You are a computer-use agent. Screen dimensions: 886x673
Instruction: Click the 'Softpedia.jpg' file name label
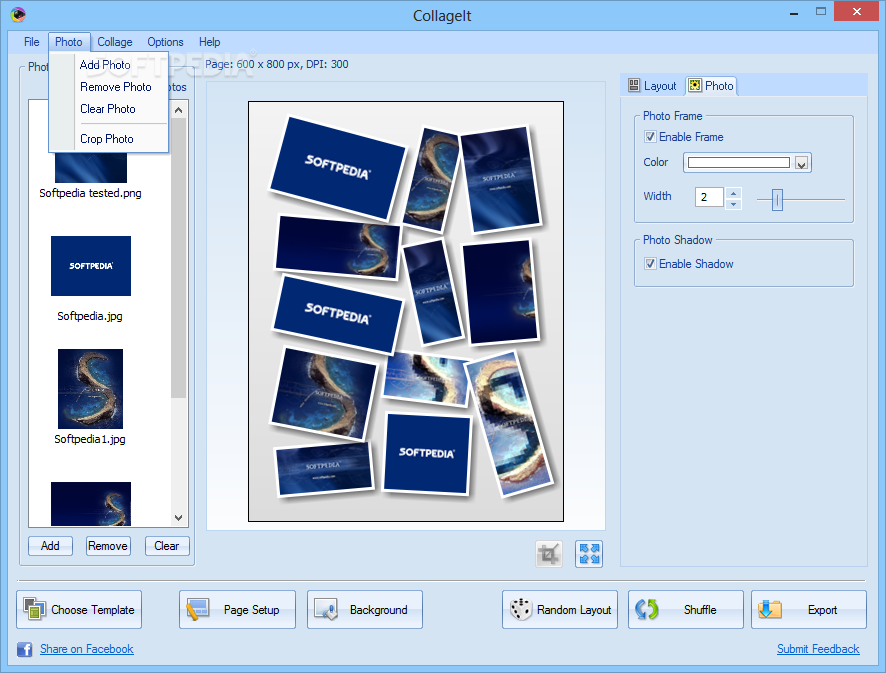[90, 316]
